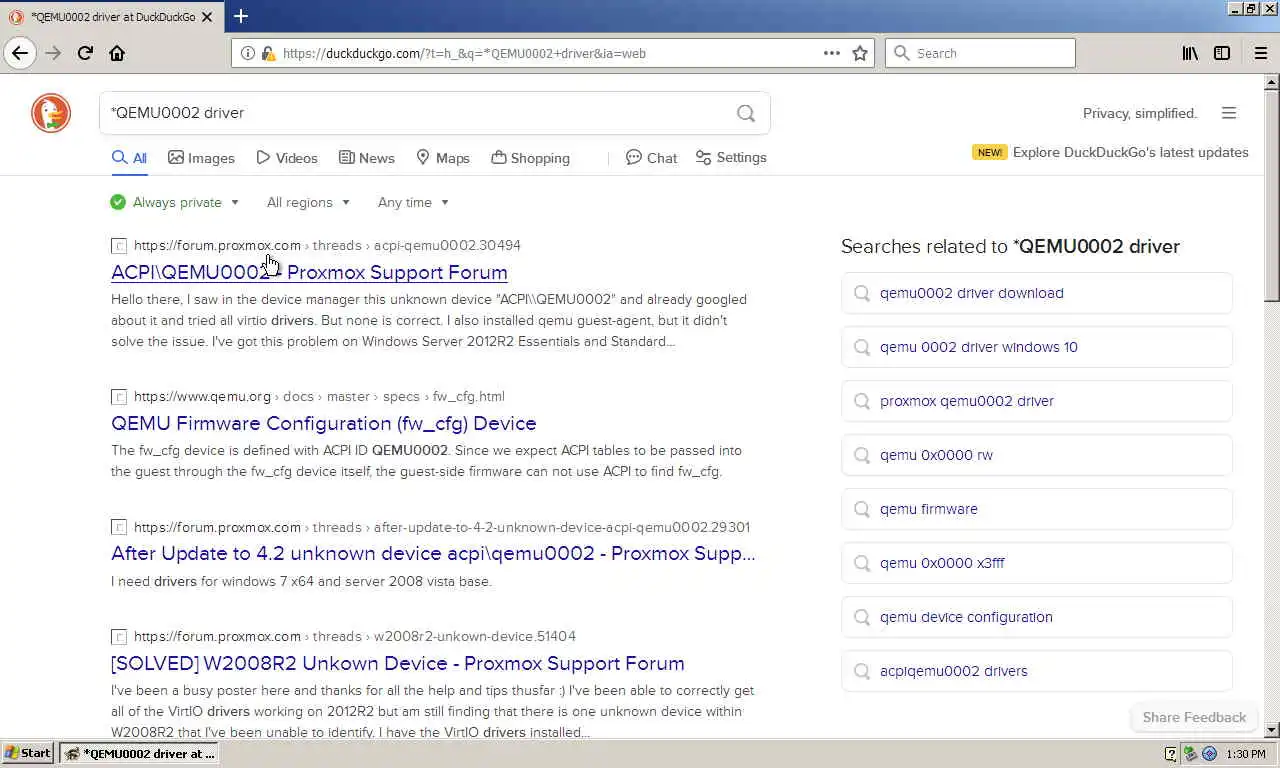Submit search with magnifier icon

(746, 113)
